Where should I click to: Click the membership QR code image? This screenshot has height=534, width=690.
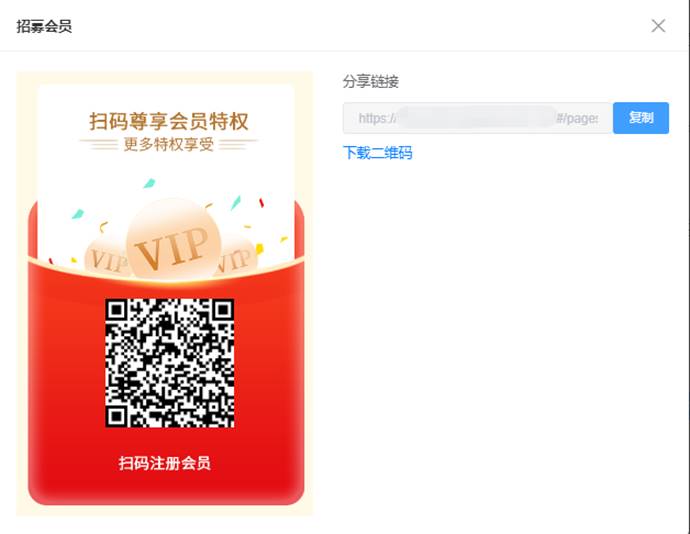click(x=169, y=363)
